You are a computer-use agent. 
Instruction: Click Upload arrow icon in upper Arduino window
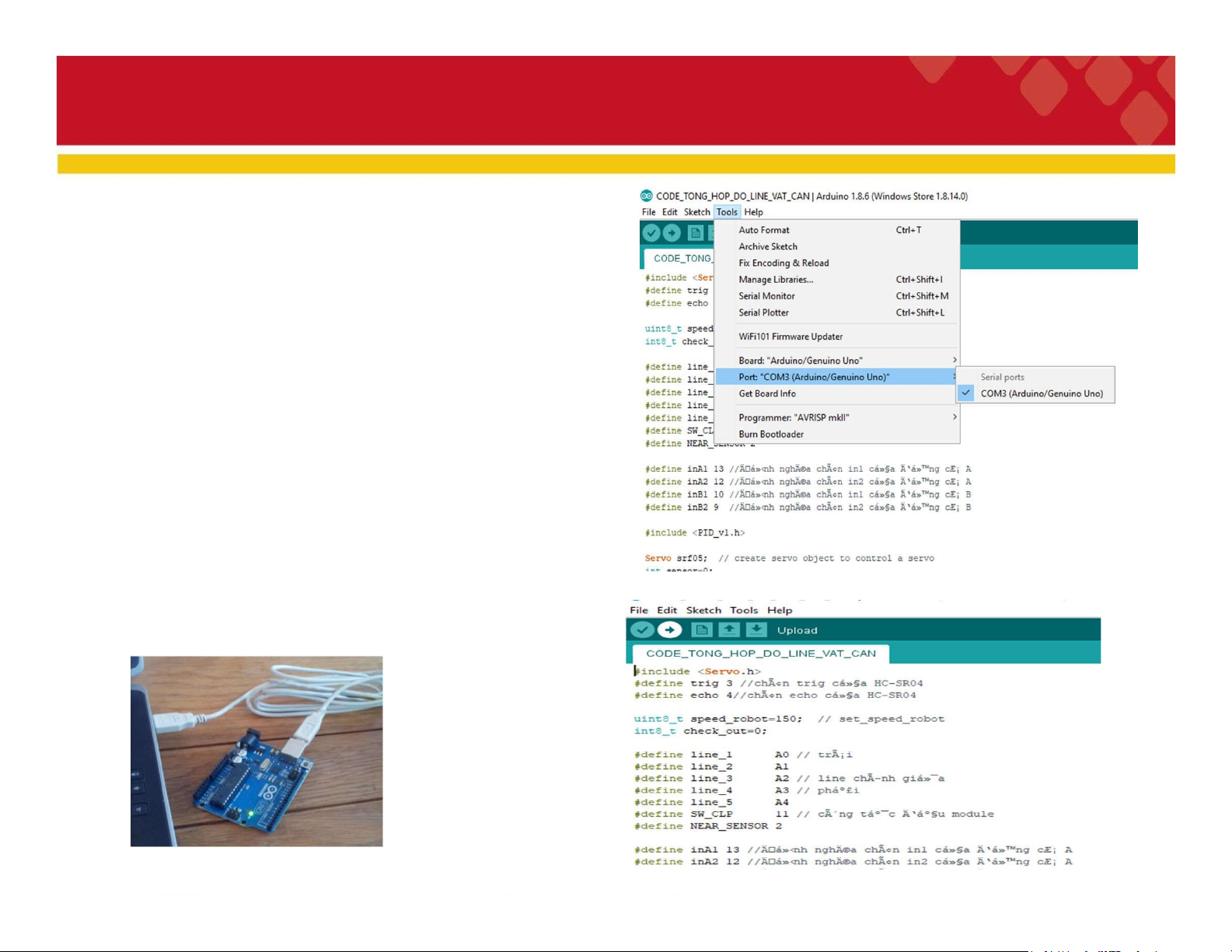pyautogui.click(x=672, y=233)
